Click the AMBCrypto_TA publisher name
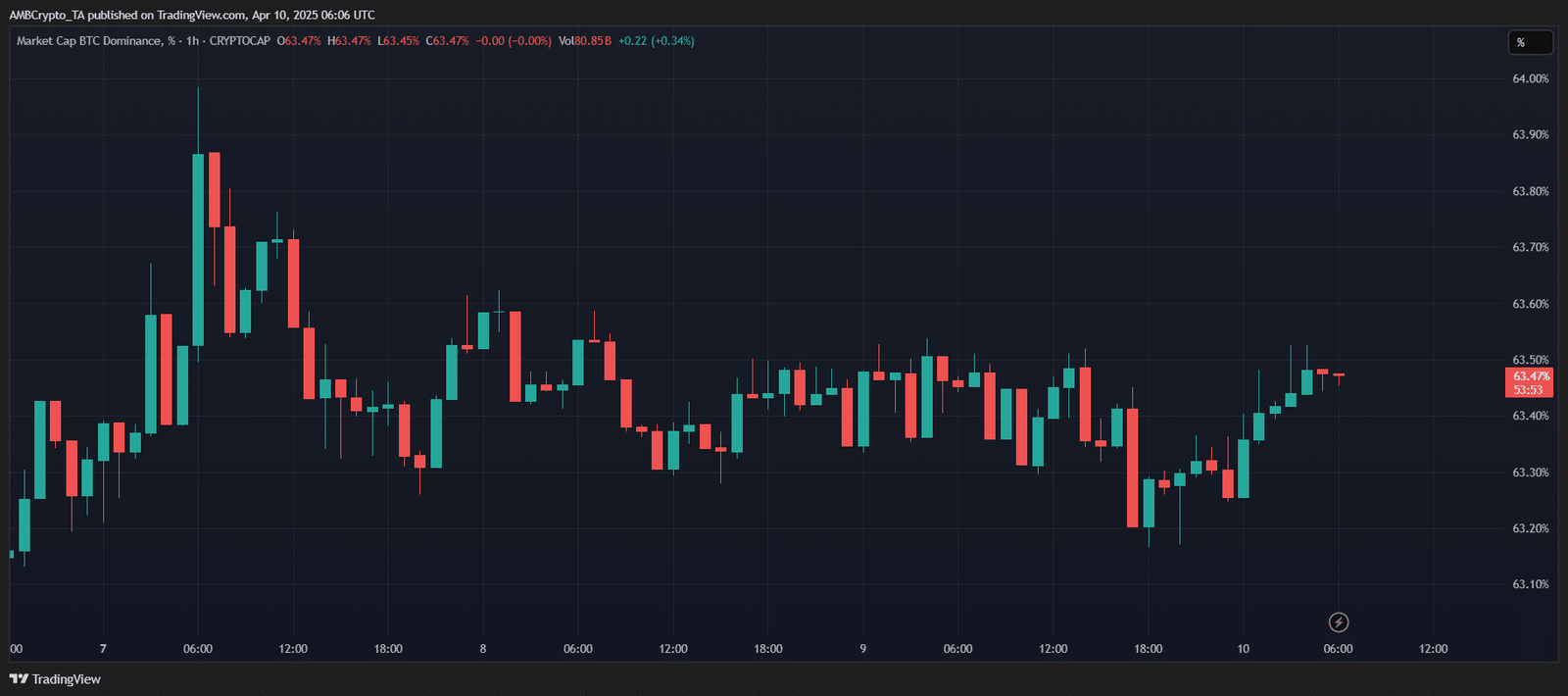 (x=47, y=15)
